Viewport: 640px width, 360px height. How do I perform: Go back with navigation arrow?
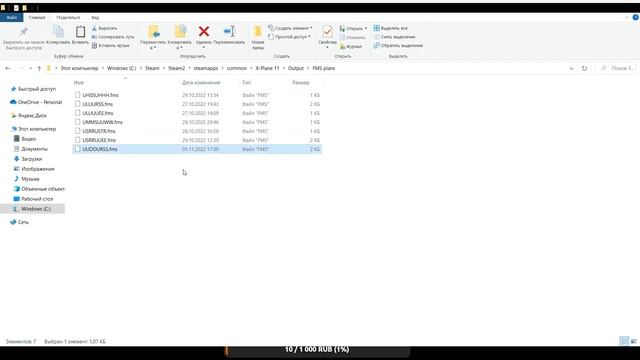point(8,68)
